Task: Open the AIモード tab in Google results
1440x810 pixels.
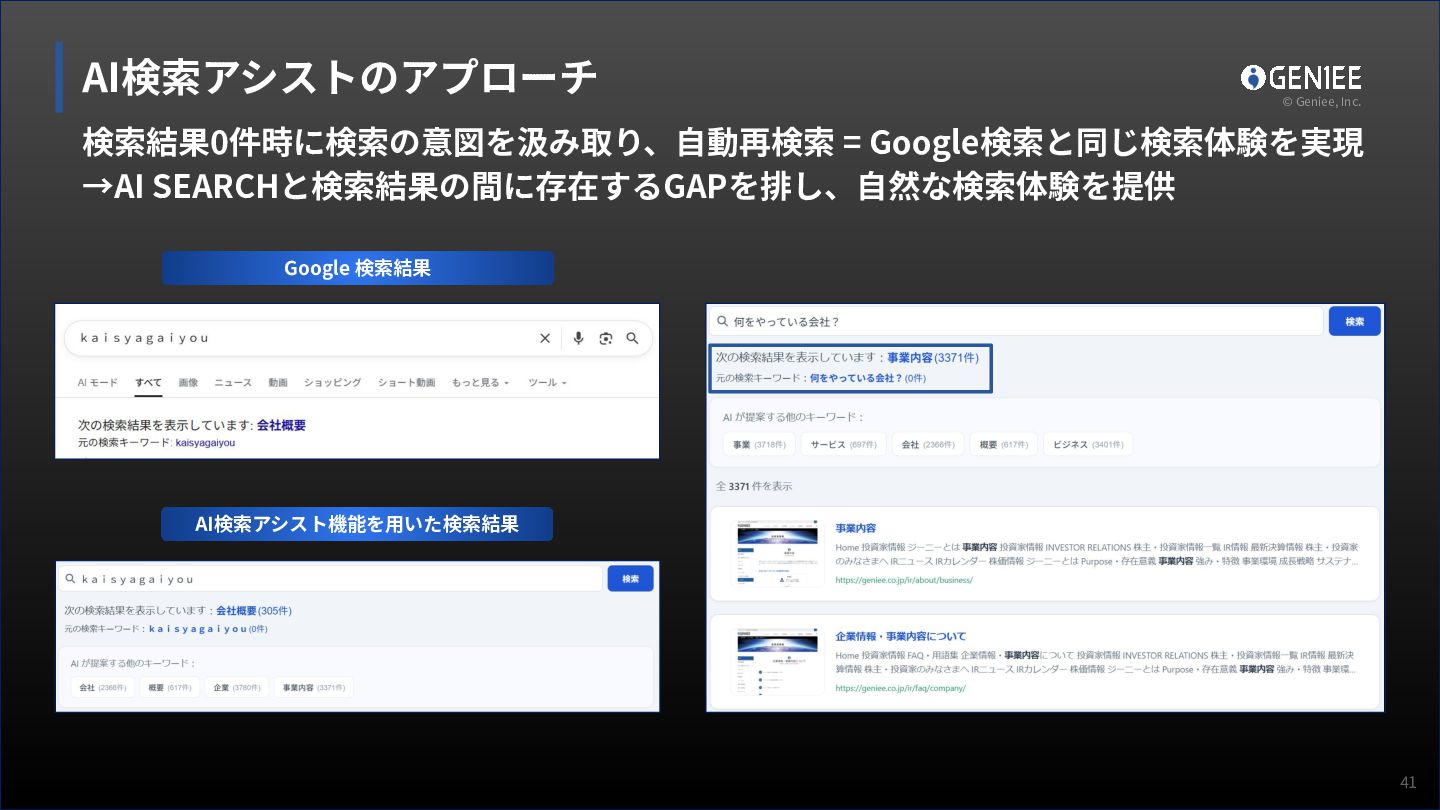Action: pyautogui.click(x=98, y=383)
